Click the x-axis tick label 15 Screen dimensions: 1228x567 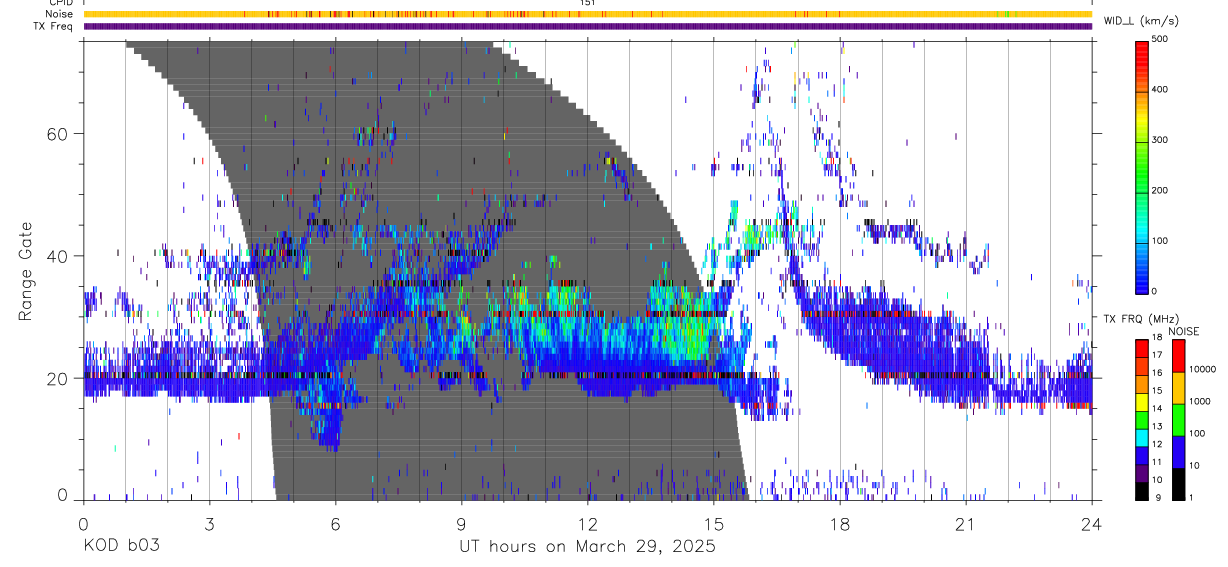tap(714, 525)
